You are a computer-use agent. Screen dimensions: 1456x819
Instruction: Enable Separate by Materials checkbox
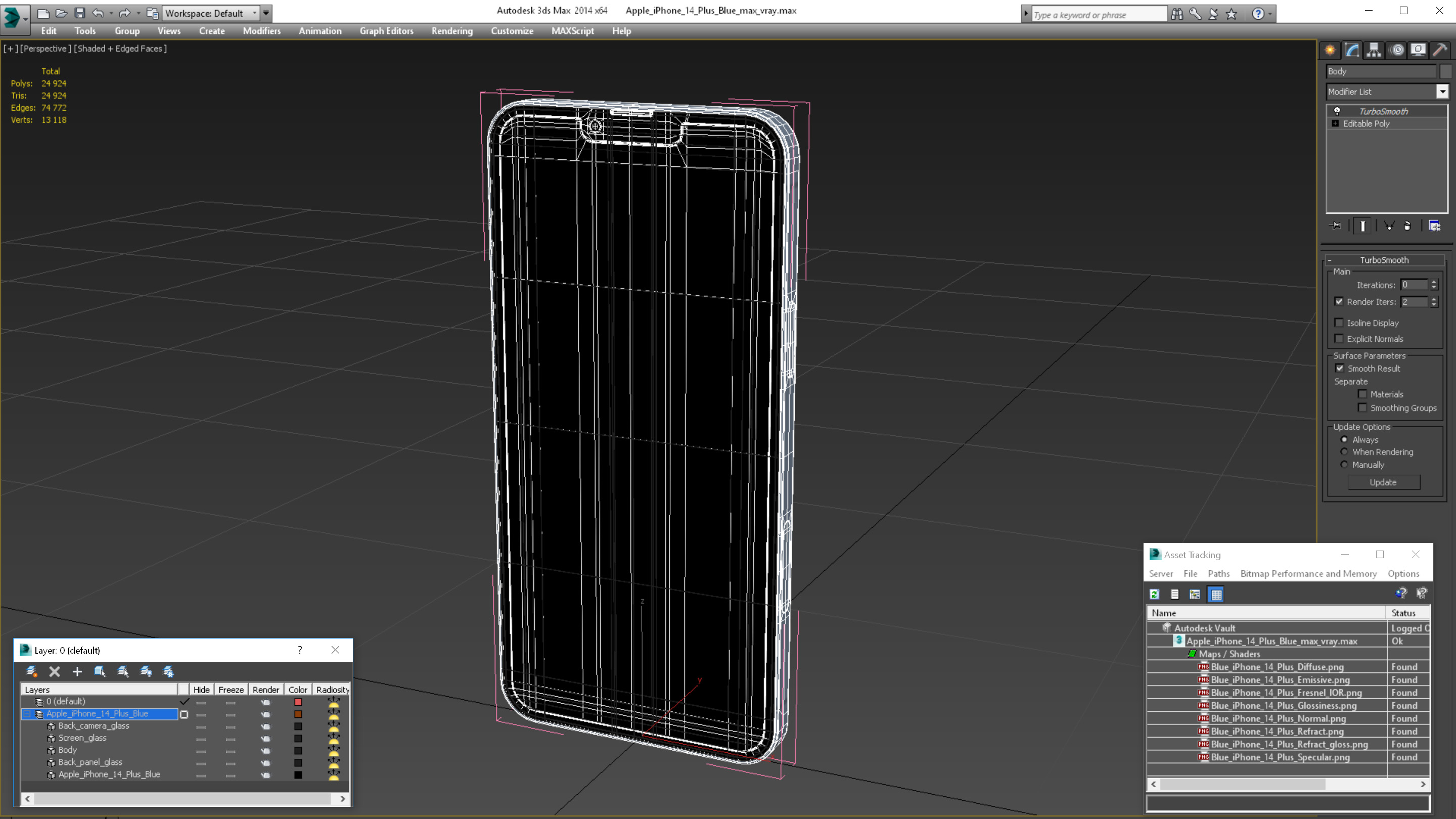[x=1362, y=394]
